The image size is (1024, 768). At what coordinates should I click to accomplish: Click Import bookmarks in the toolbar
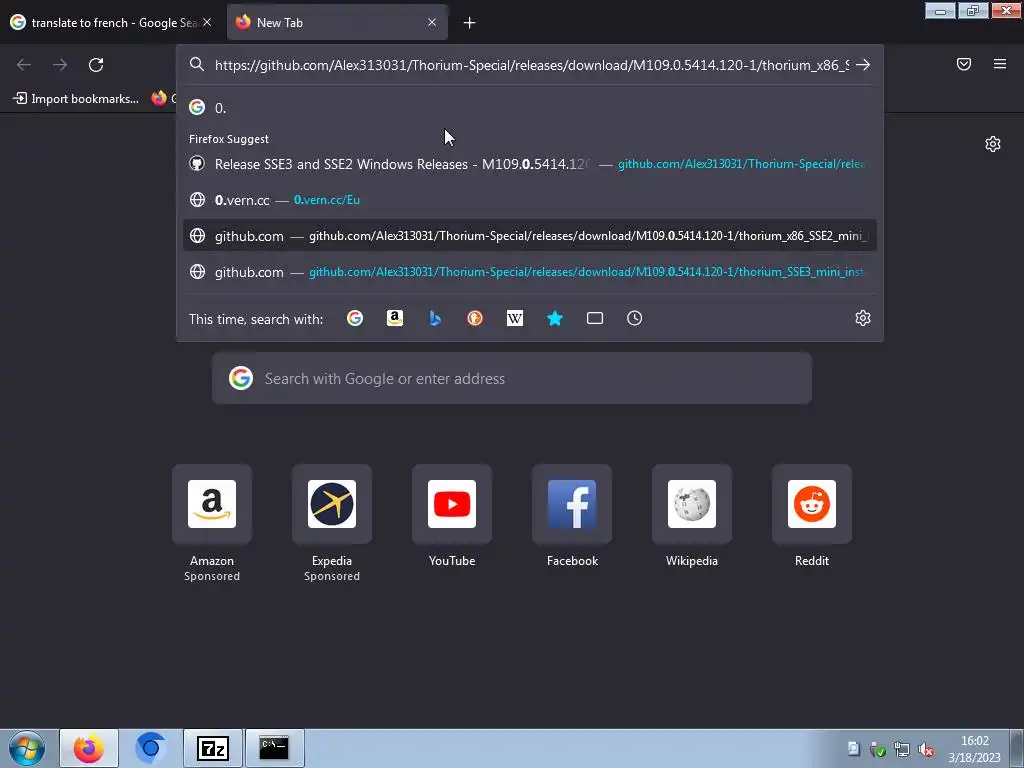click(x=76, y=99)
